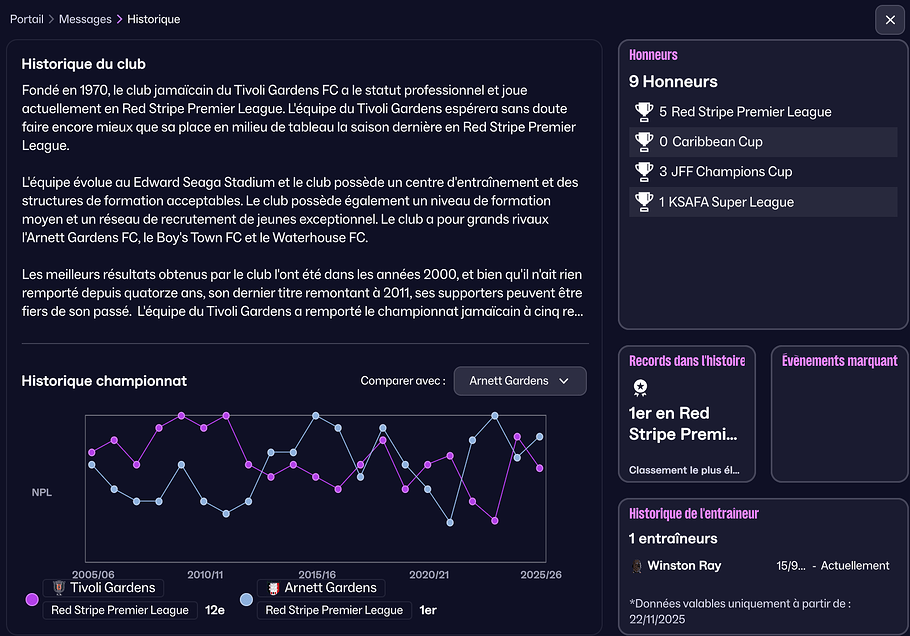The height and width of the screenshot is (636, 910).
Task: Open the Arnett Gardens comparison dropdown
Action: click(x=520, y=381)
